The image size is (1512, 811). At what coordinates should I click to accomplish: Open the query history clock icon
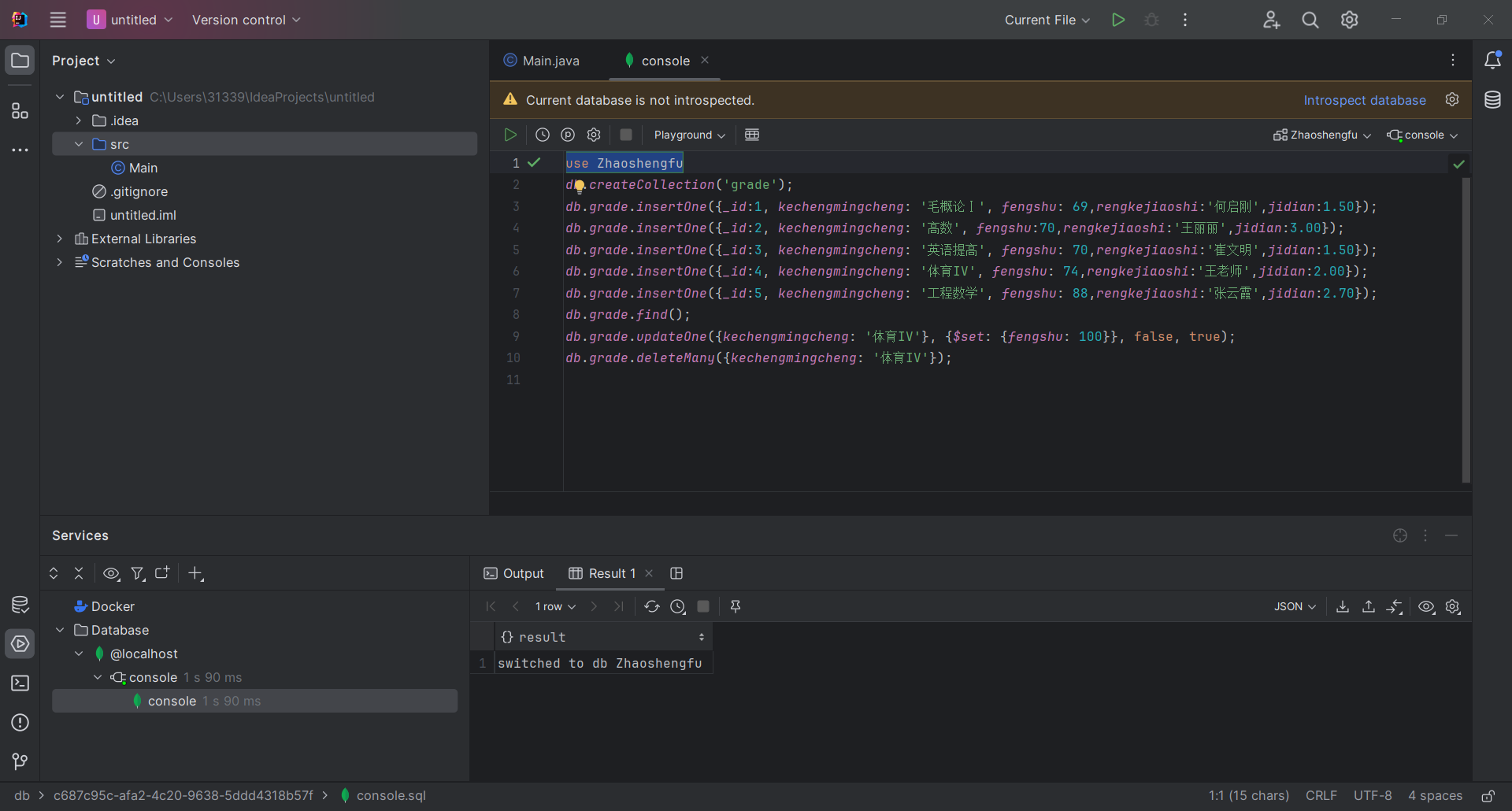click(543, 135)
